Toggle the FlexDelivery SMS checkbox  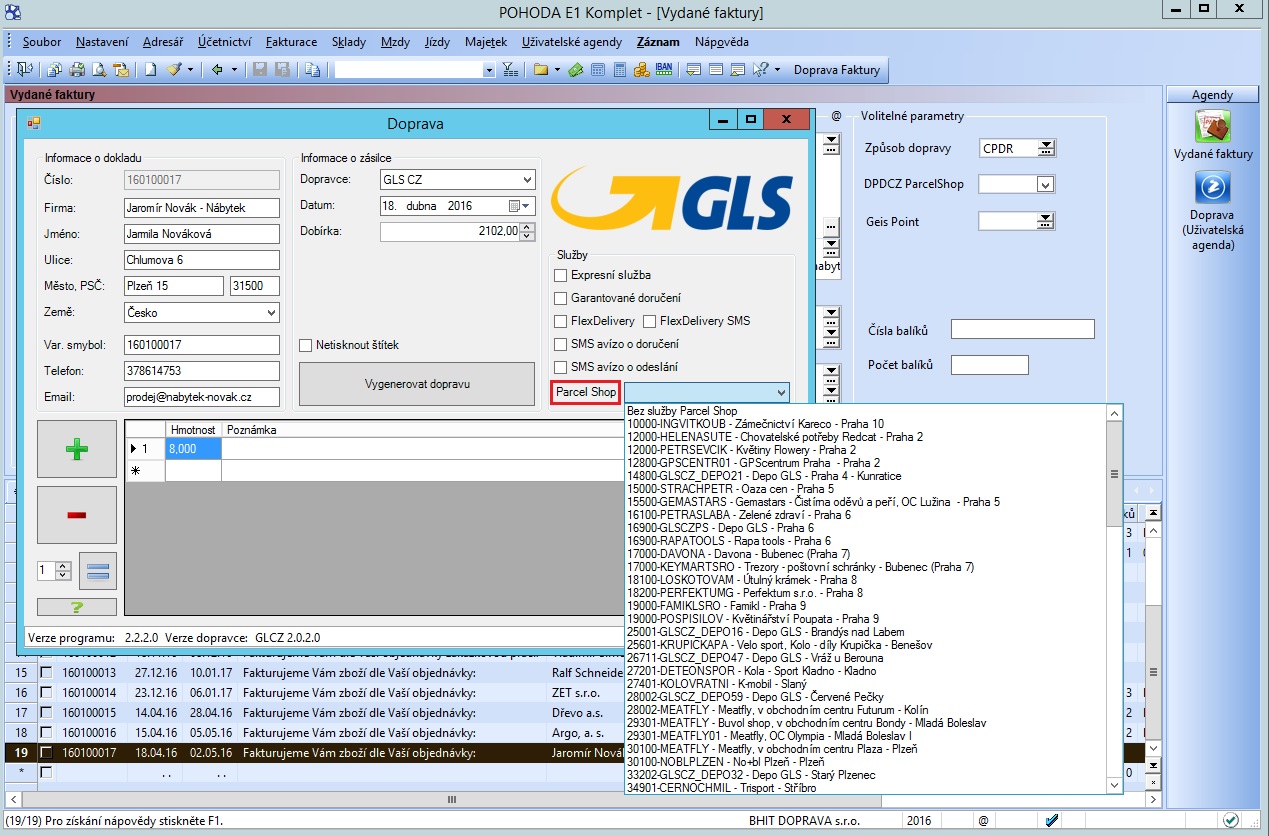pos(650,321)
